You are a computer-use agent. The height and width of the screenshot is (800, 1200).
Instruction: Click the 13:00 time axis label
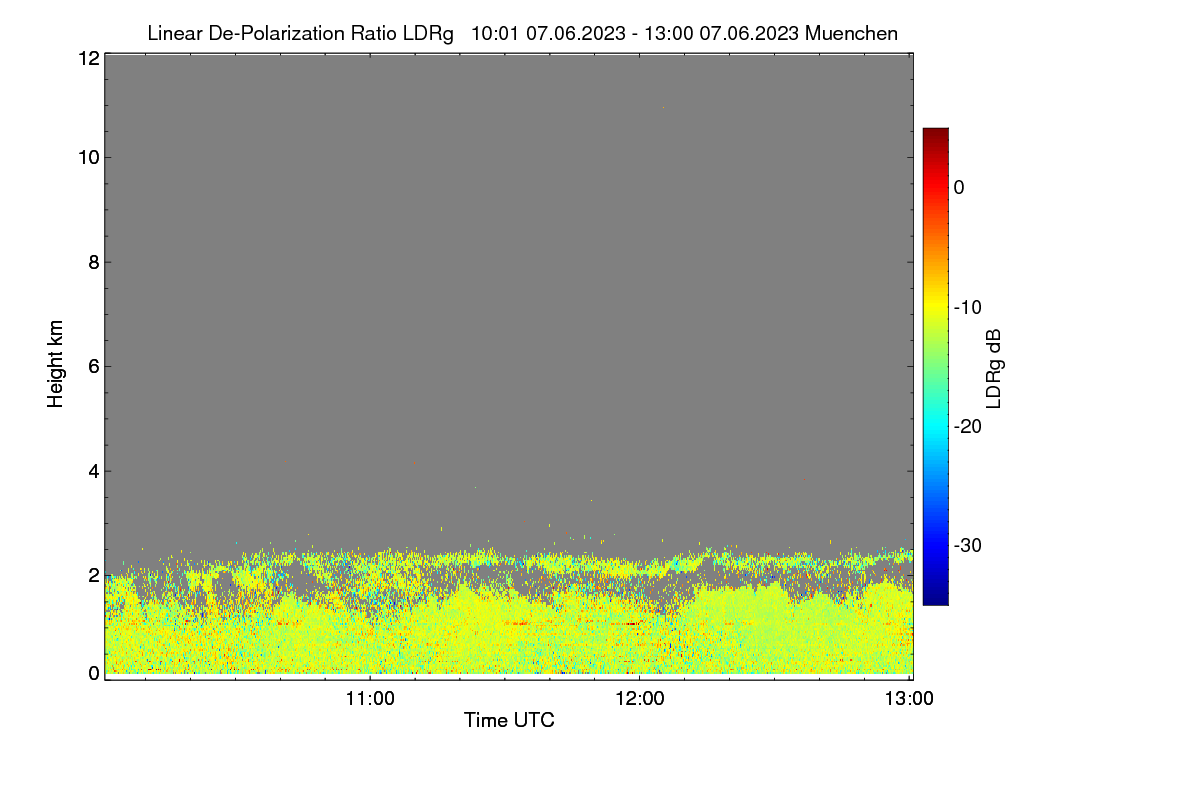[909, 699]
